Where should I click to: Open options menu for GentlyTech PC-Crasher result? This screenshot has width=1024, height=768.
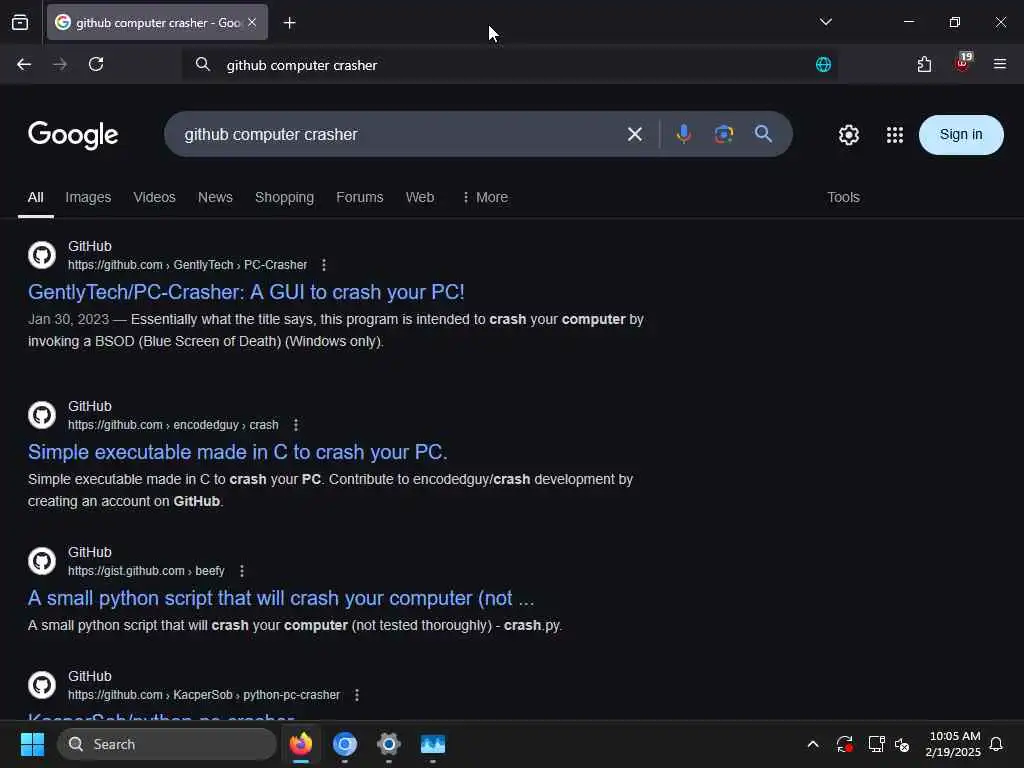tap(324, 265)
